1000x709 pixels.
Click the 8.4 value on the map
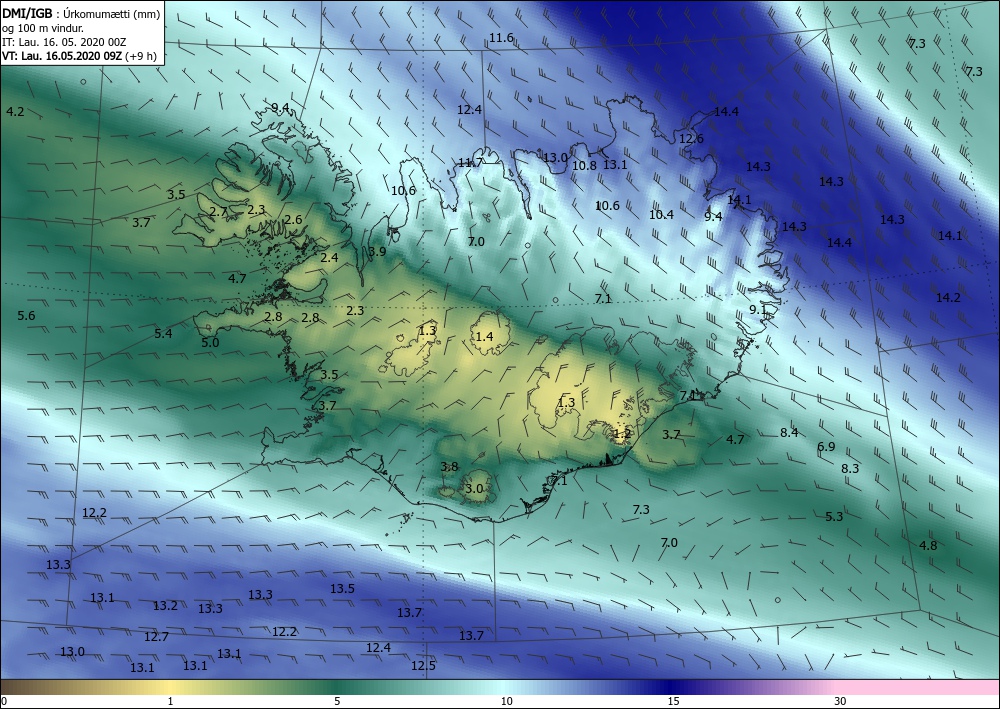pos(789,433)
